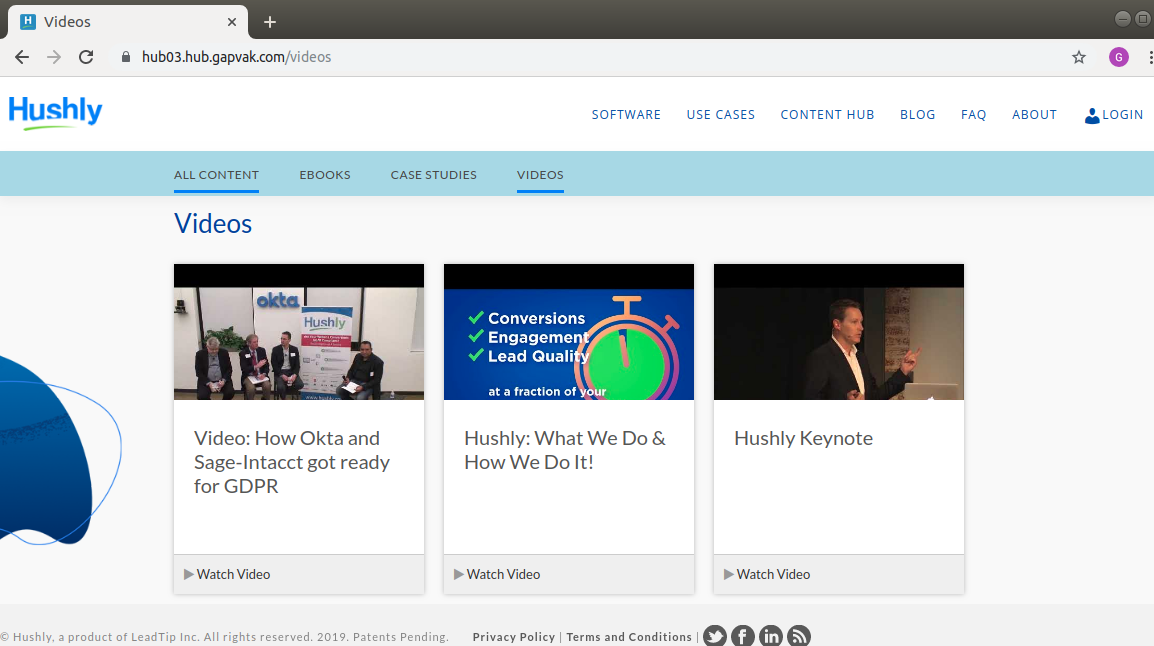Image resolution: width=1154 pixels, height=646 pixels.
Task: Open Hushly Keynote speaker thumbnail
Action: [839, 332]
